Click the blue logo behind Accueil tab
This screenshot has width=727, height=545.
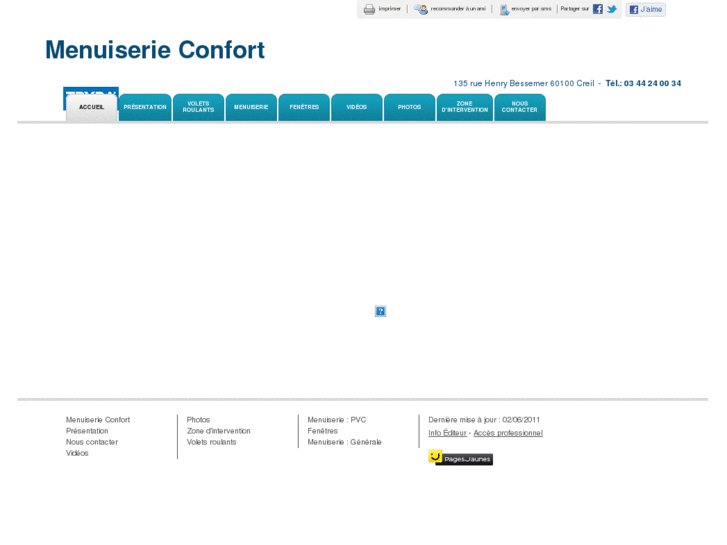pos(91,91)
